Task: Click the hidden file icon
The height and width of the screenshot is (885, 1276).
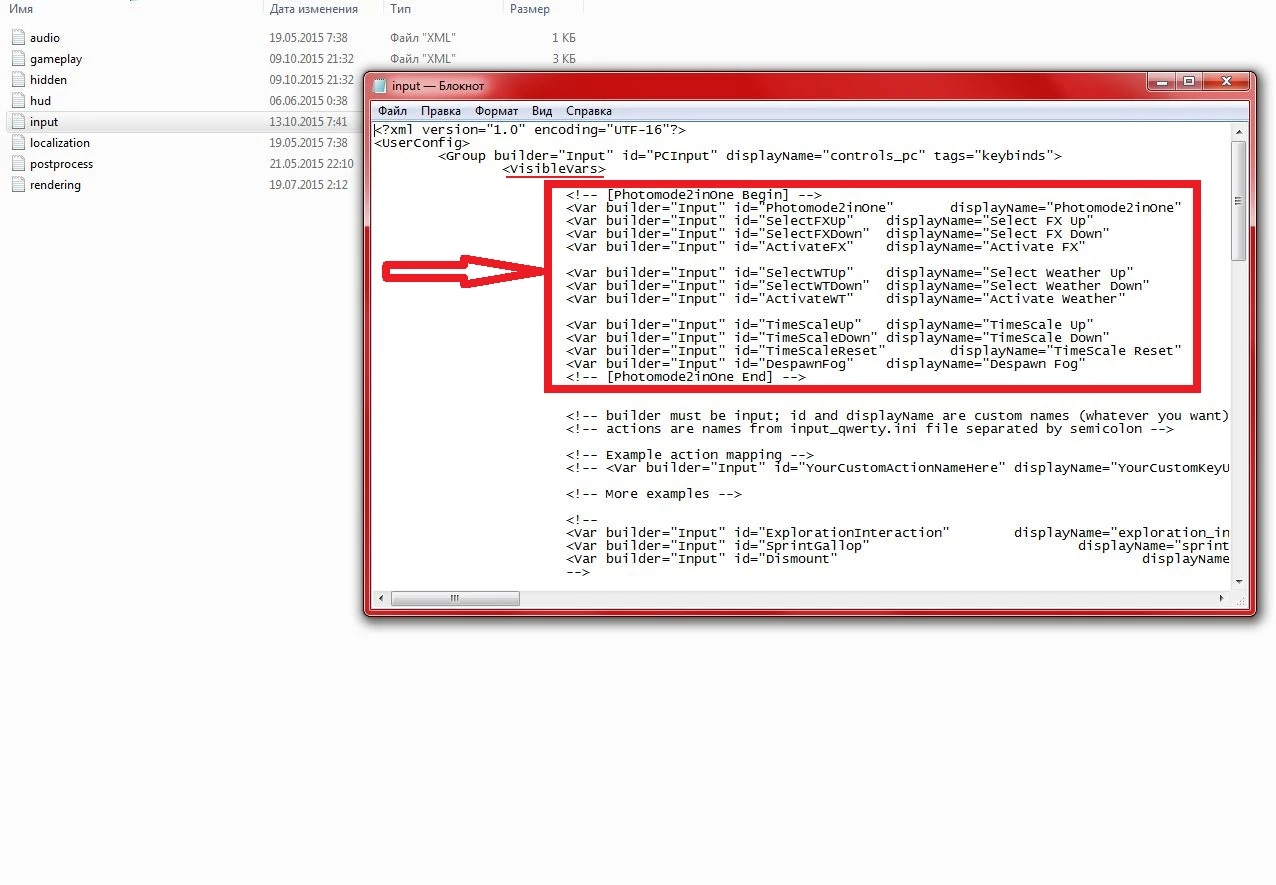Action: coord(17,80)
